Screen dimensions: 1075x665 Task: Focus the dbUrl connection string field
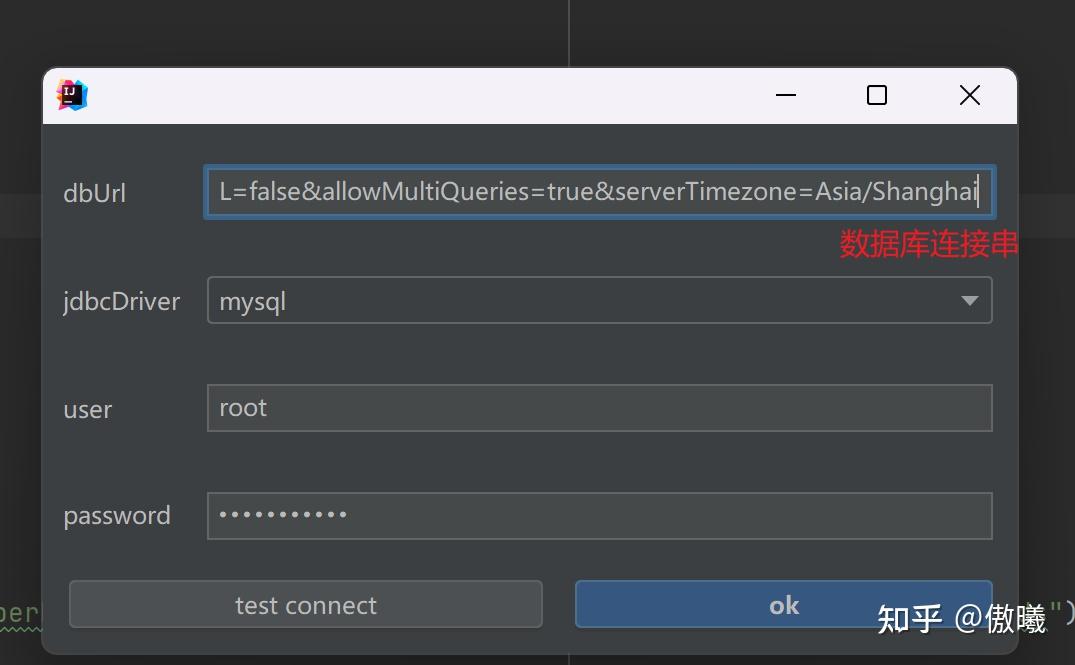point(598,191)
